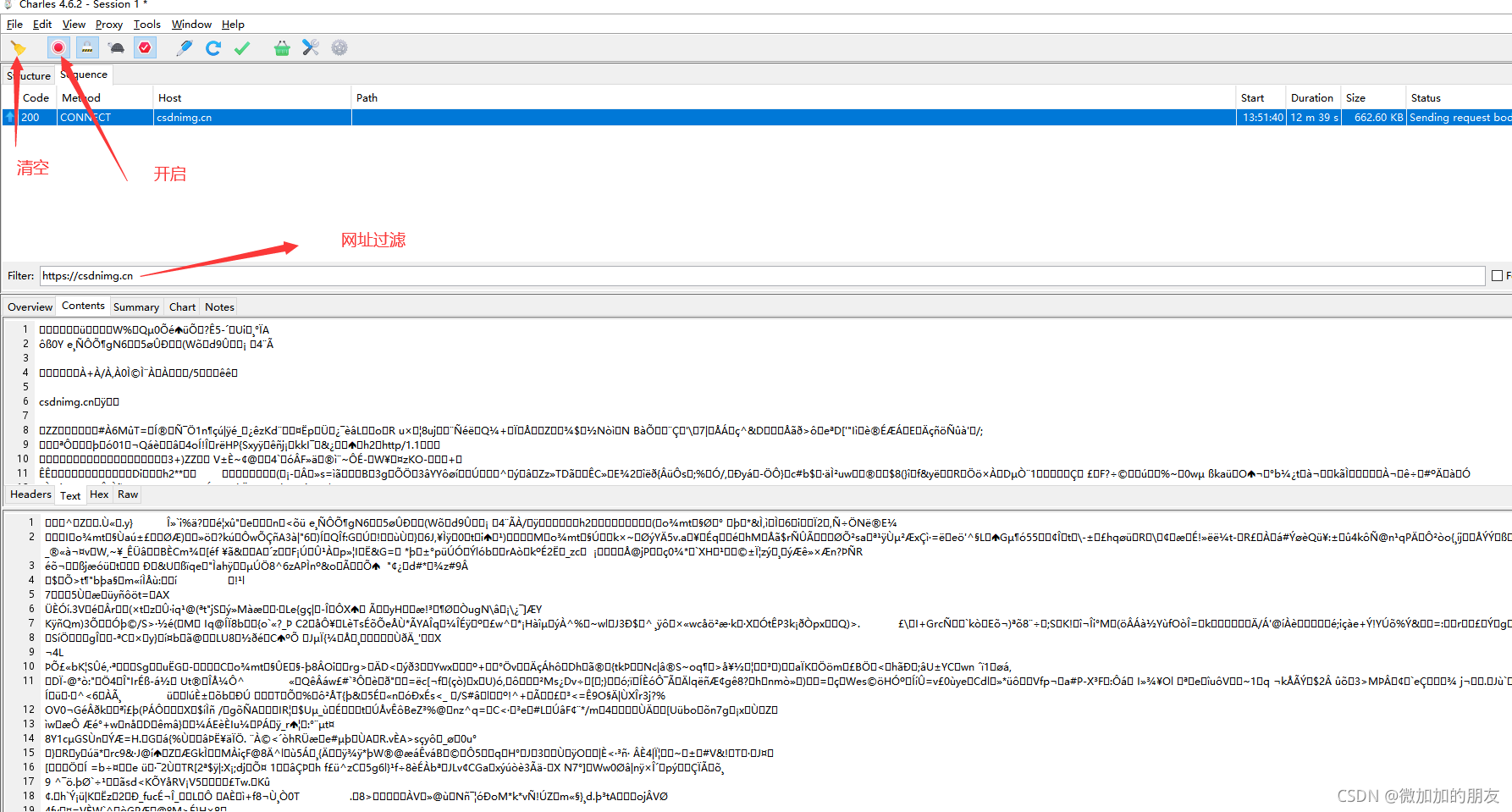The width and height of the screenshot is (1512, 812).
Task: Switch to the Structure tab
Action: [x=30, y=75]
